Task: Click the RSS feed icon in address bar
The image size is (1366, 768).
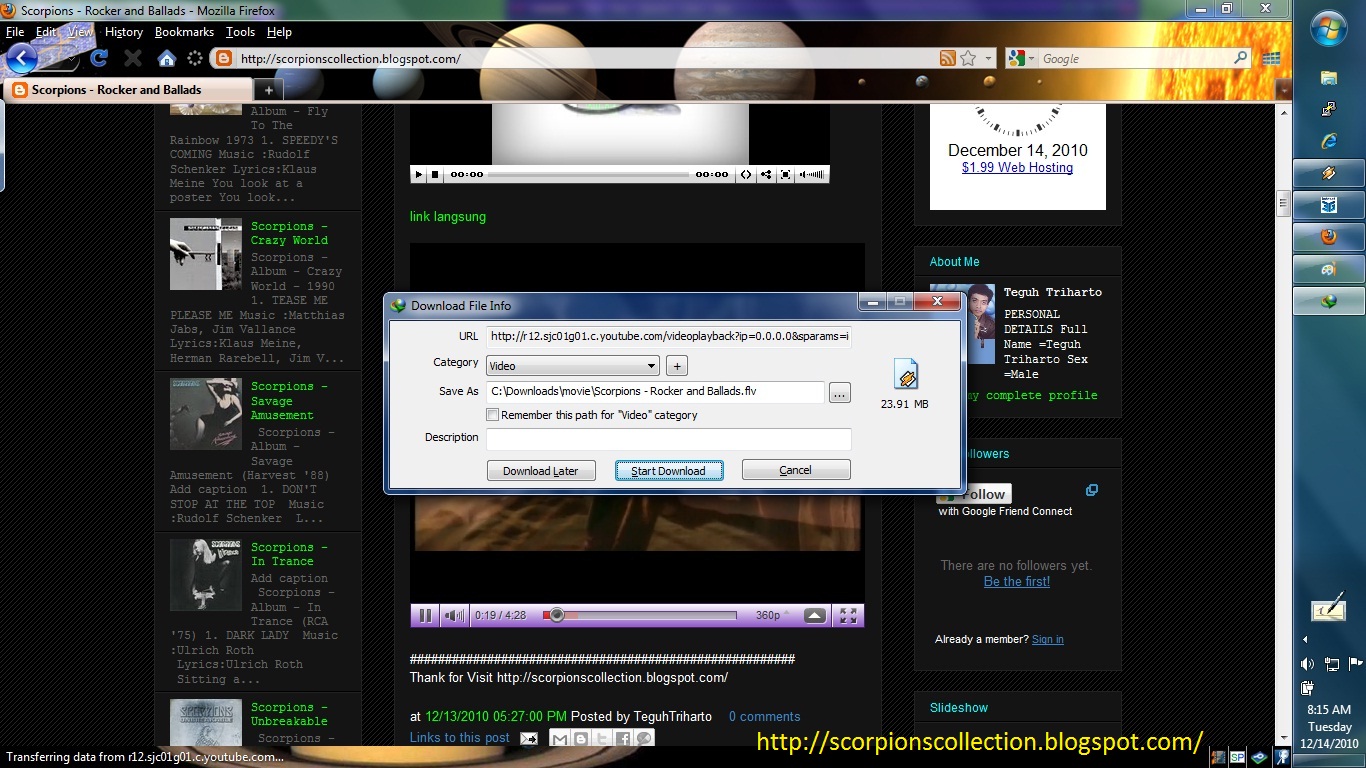Action: coord(947,59)
